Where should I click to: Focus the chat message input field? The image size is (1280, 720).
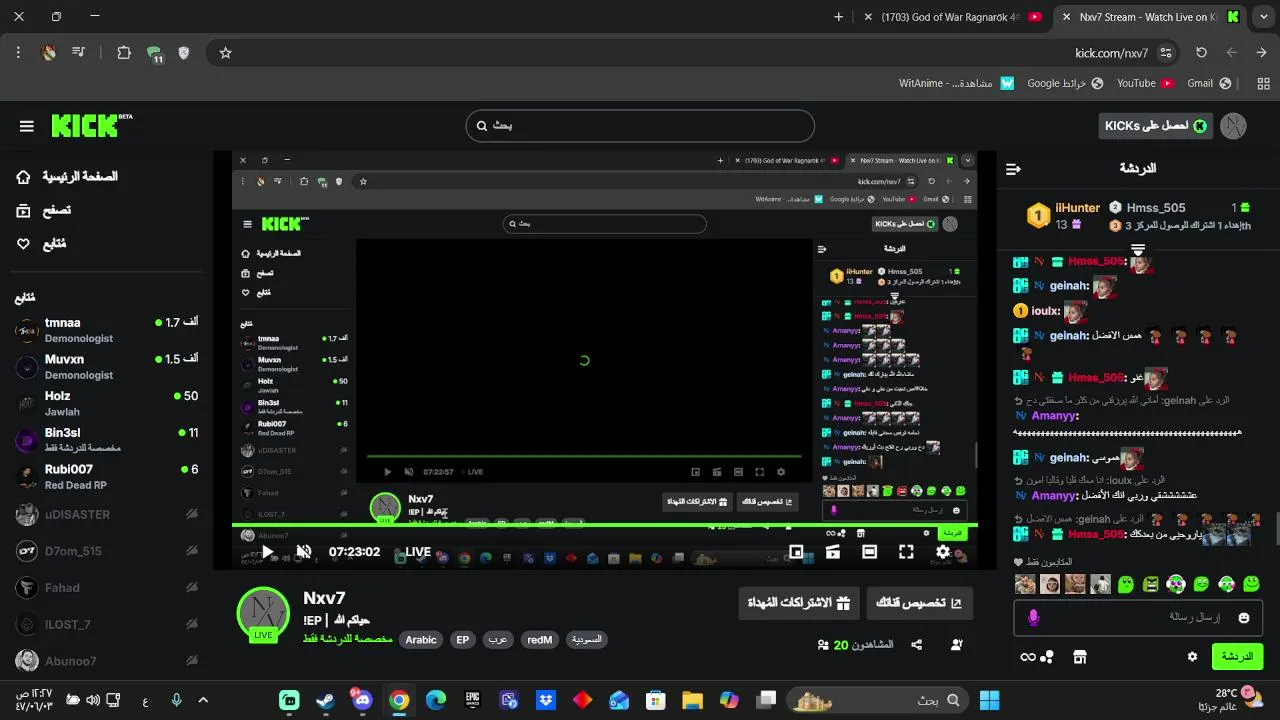tap(1138, 618)
